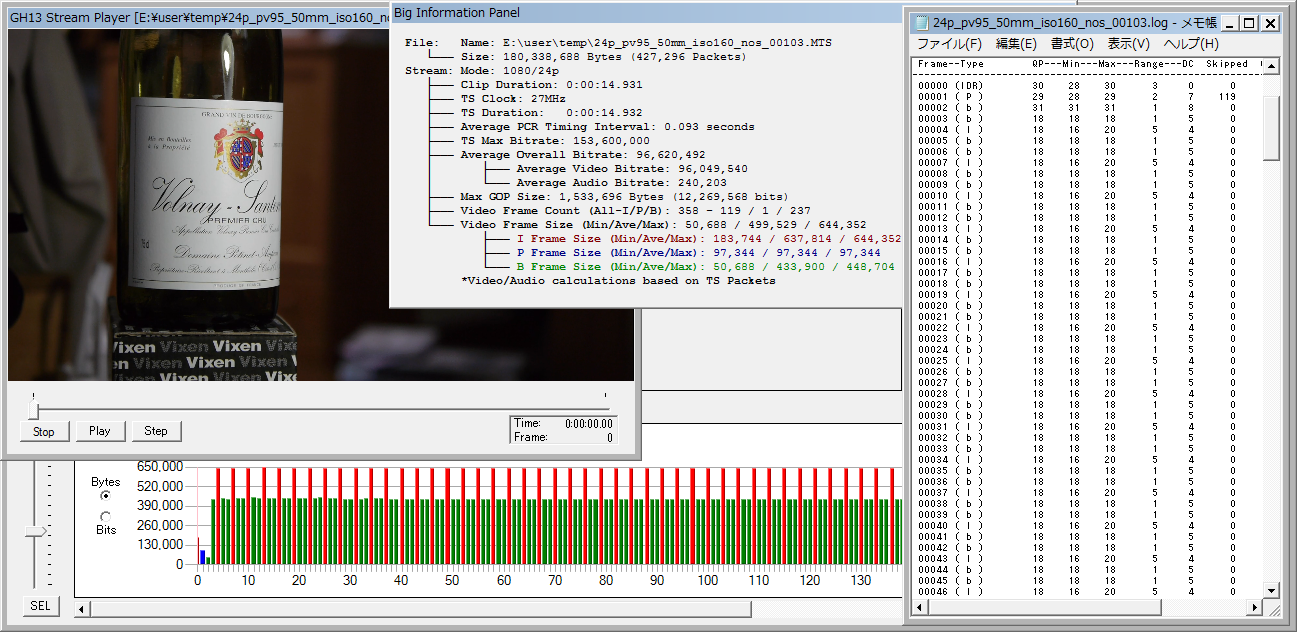
Task: Open the 書式(O) format menu
Action: 1072,44
